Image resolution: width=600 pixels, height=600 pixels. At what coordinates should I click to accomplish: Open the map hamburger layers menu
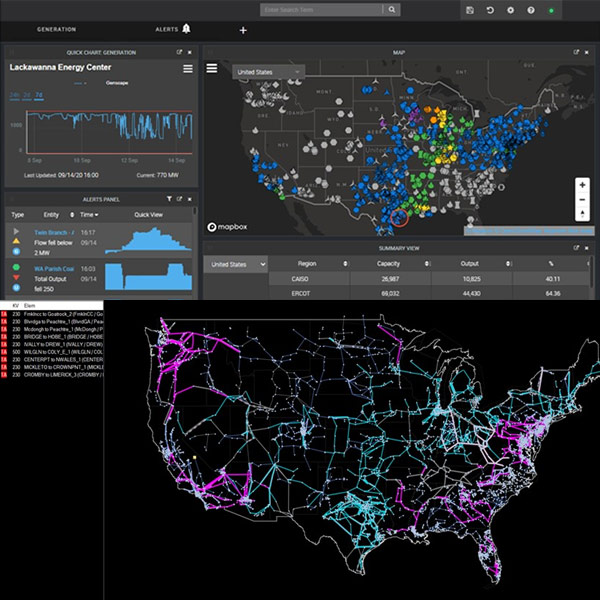pos(212,69)
